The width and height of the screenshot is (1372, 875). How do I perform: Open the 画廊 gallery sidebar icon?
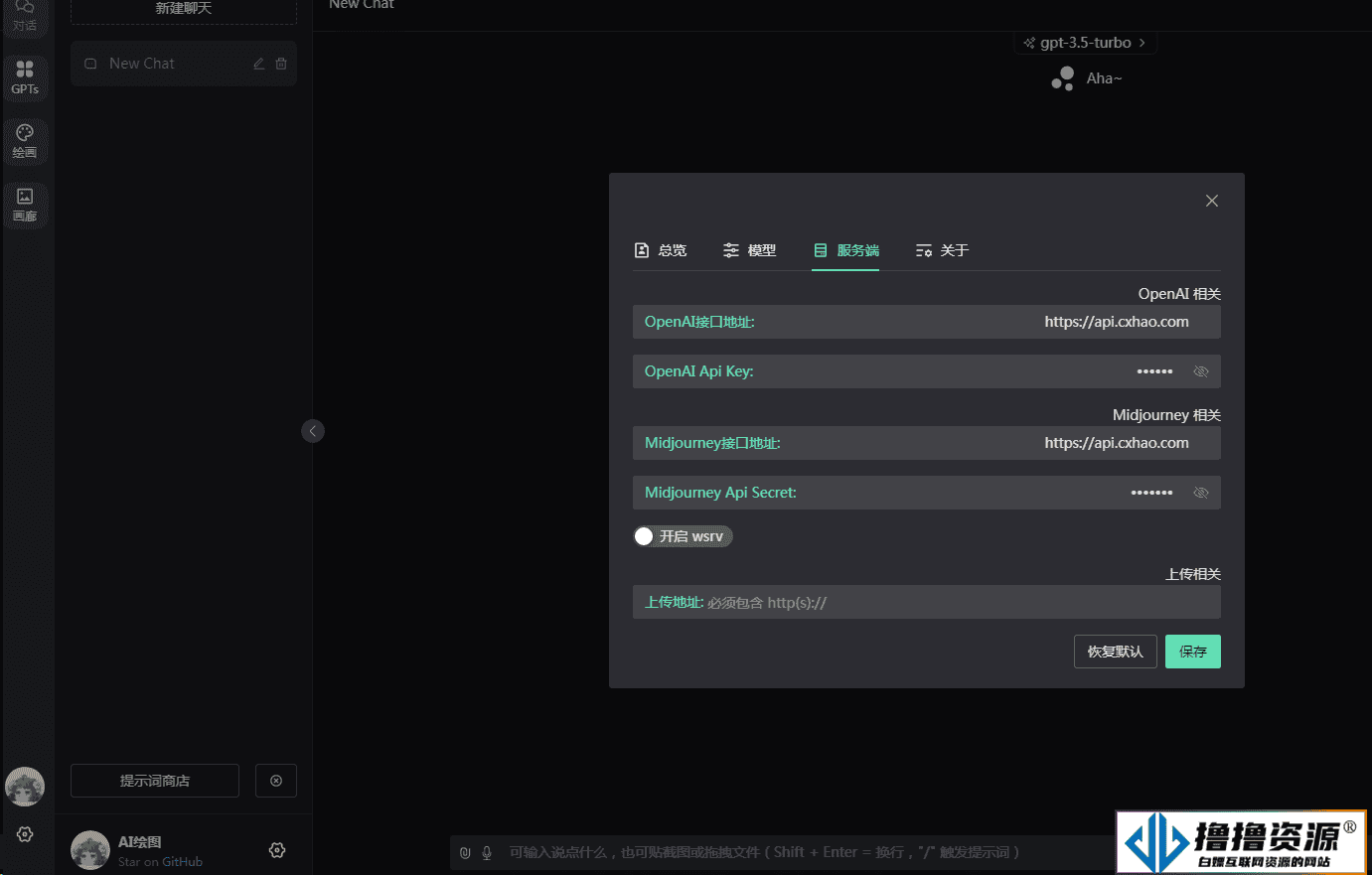25,205
